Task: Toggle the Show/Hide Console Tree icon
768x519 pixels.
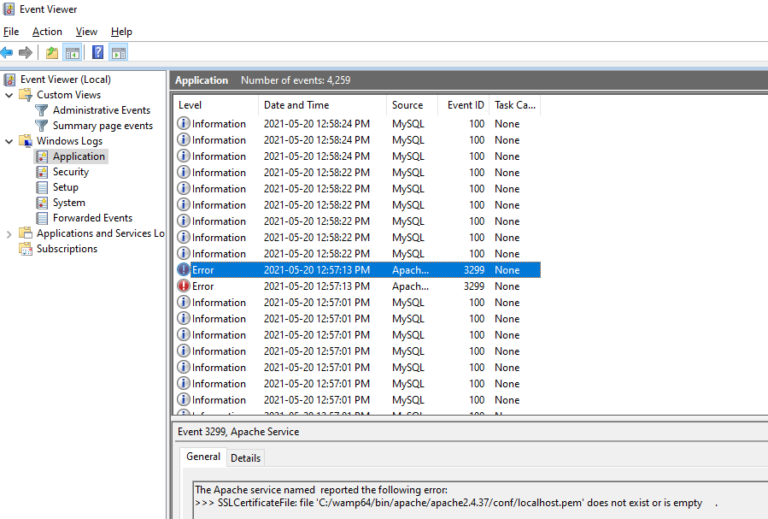Action: [72, 53]
